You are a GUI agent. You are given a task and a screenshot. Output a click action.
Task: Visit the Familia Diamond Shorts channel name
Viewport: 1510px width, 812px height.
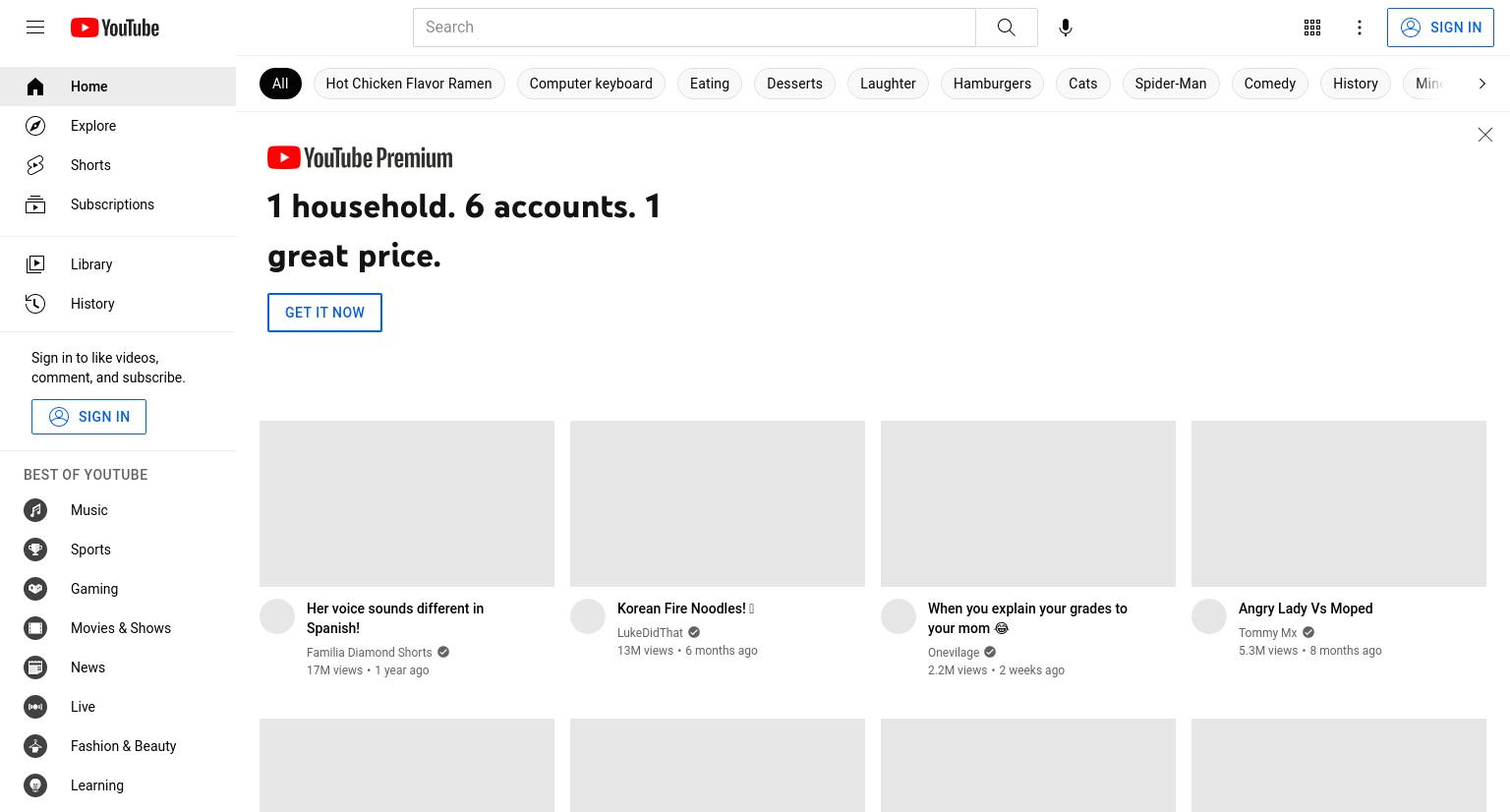pos(370,653)
